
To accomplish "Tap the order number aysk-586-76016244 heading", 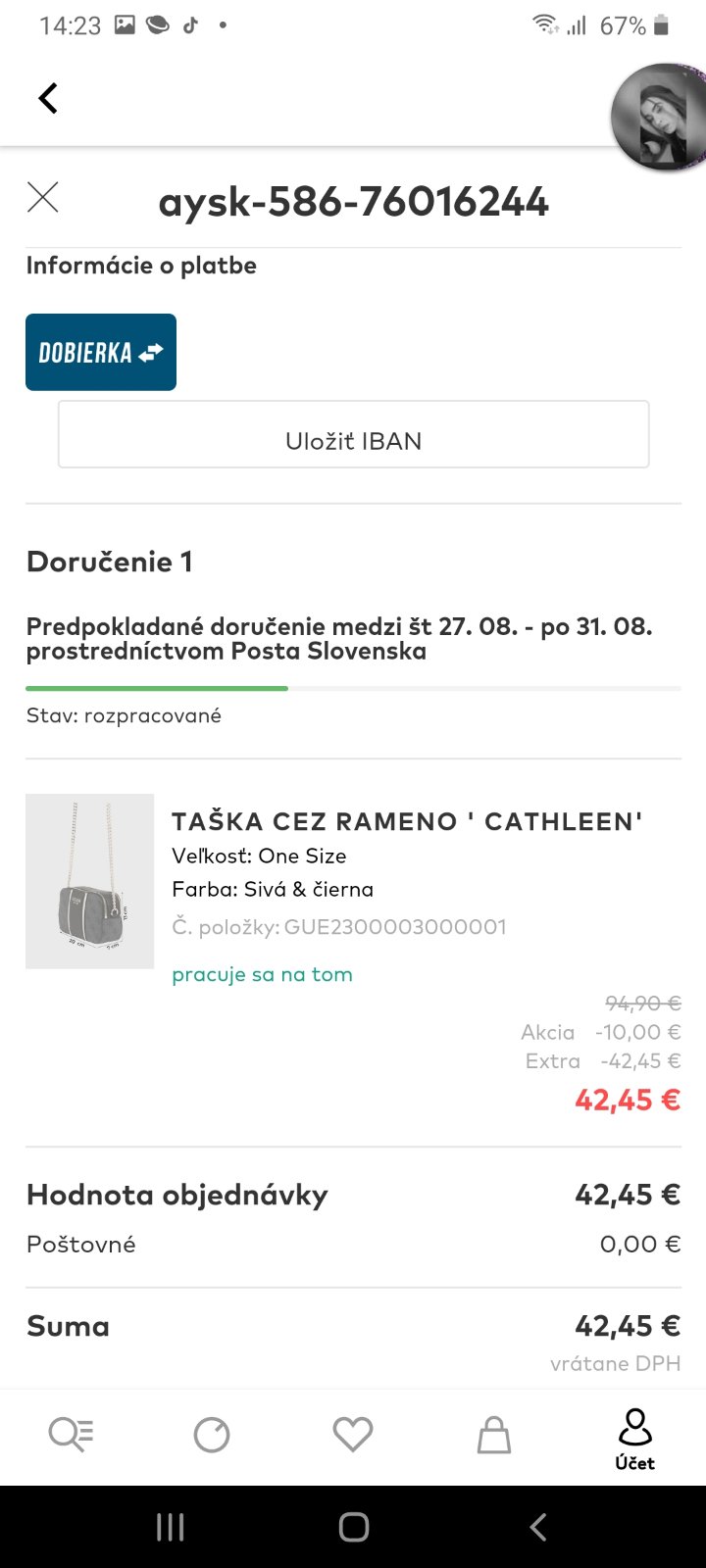I will [x=353, y=202].
